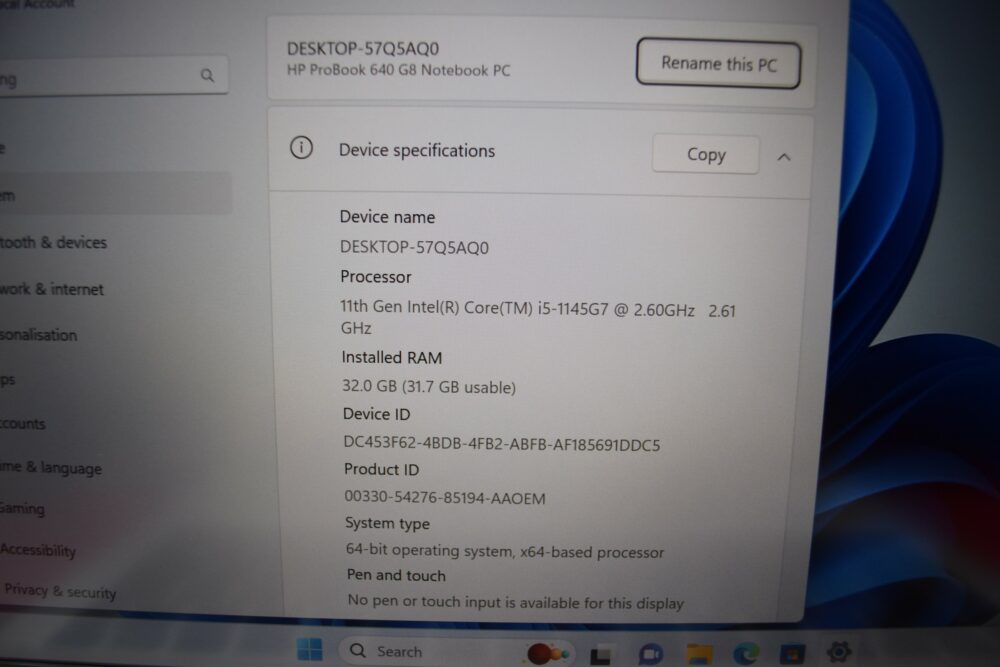
Task: Click the Product ID label
Action: click(x=381, y=469)
